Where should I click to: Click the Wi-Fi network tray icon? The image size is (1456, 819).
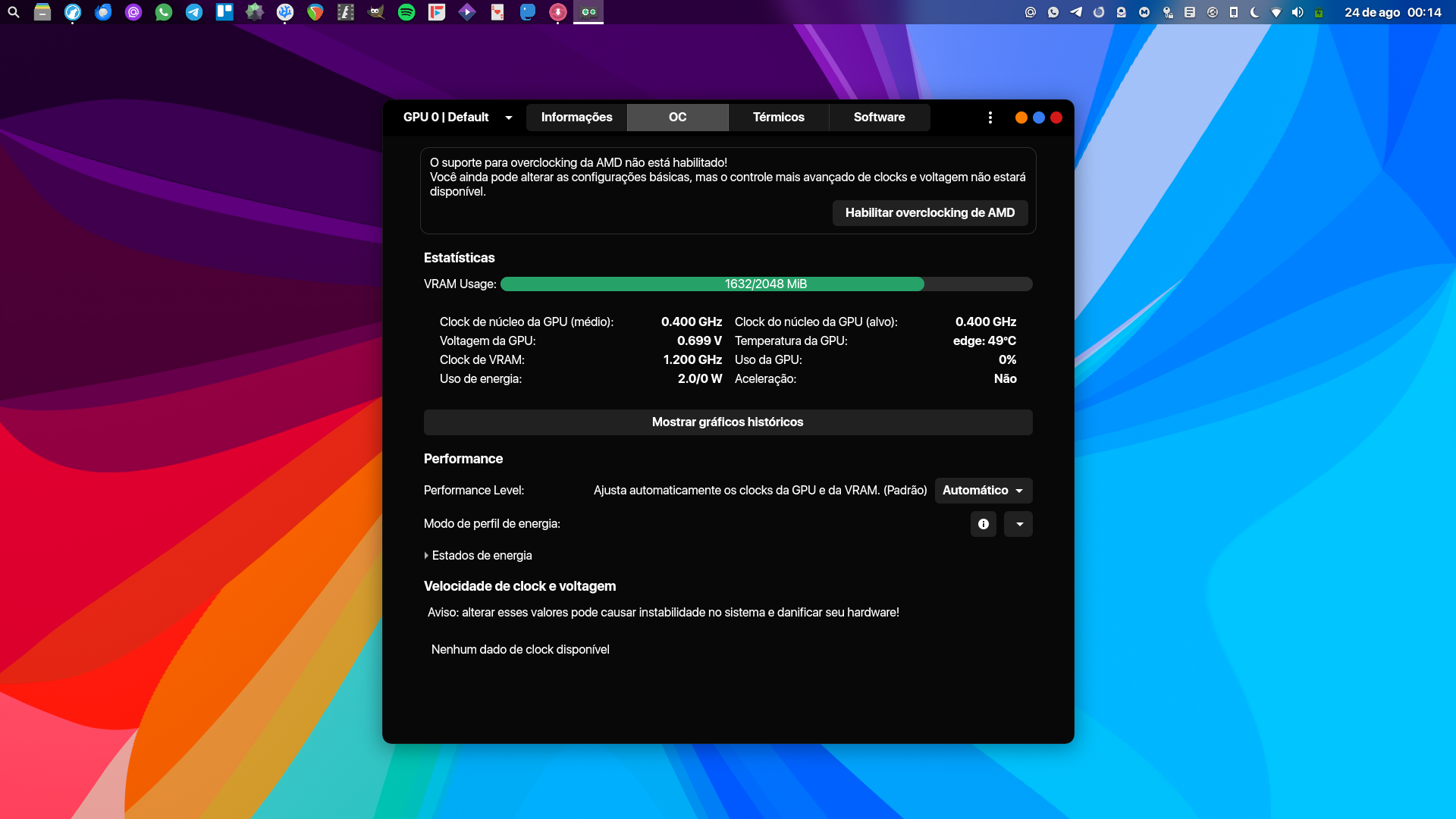pyautogui.click(x=1276, y=12)
